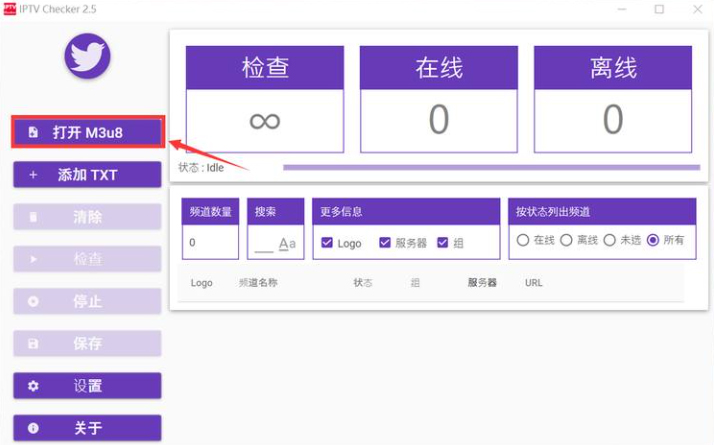
Task: Select the 在线 radio button
Action: point(522,241)
